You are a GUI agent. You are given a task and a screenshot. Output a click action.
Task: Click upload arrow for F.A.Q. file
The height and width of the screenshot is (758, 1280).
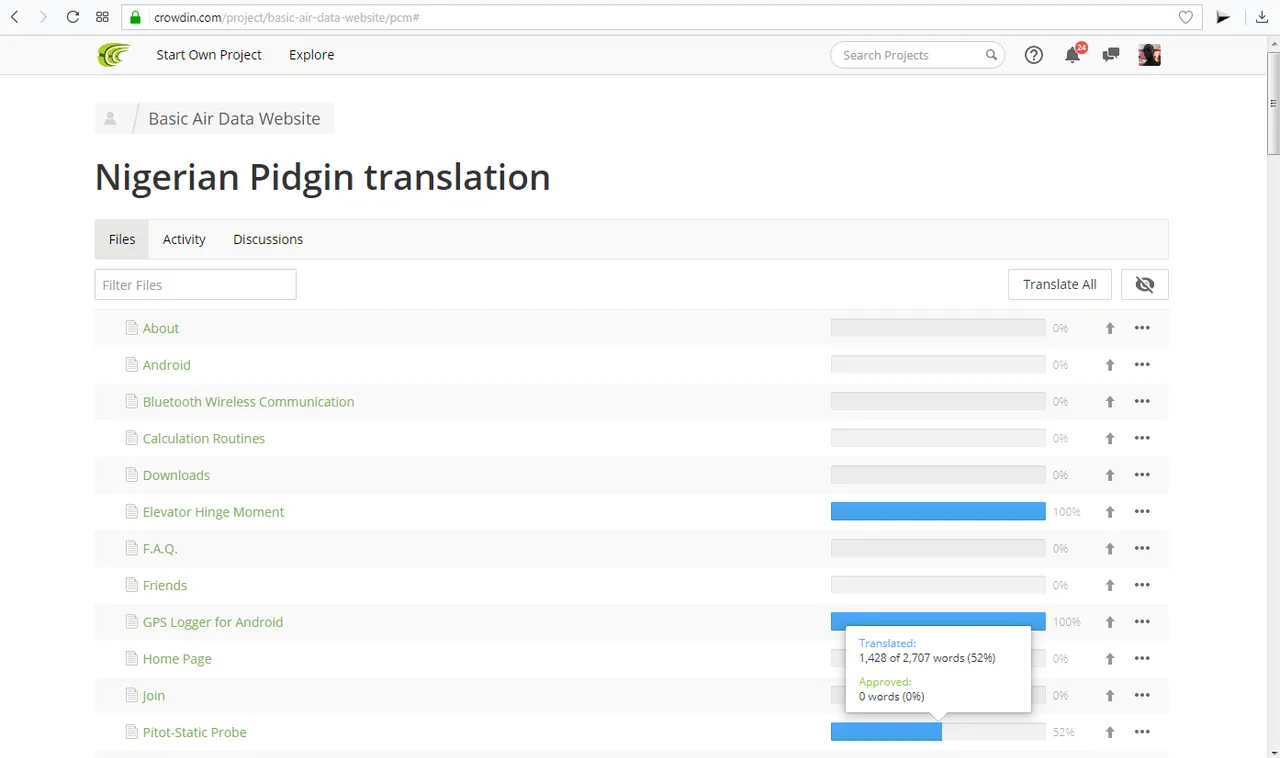pos(1109,548)
